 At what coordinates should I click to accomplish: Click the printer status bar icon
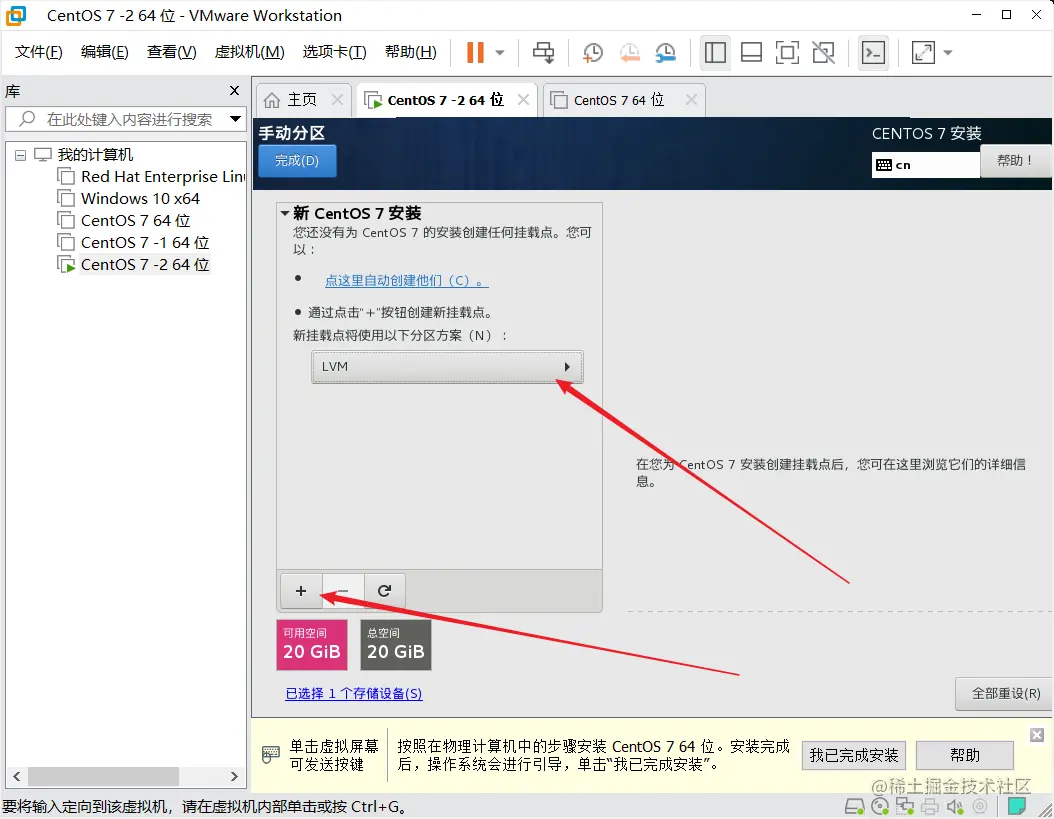click(x=930, y=806)
